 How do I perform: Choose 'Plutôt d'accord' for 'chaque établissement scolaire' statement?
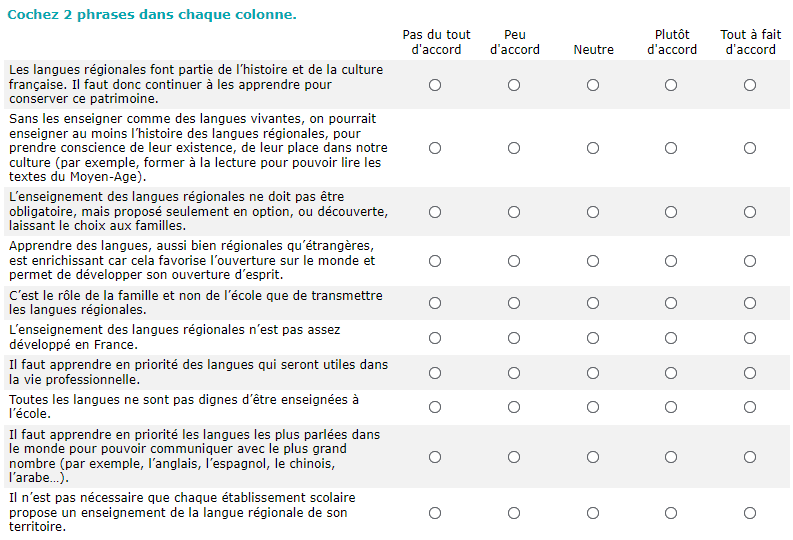point(671,513)
